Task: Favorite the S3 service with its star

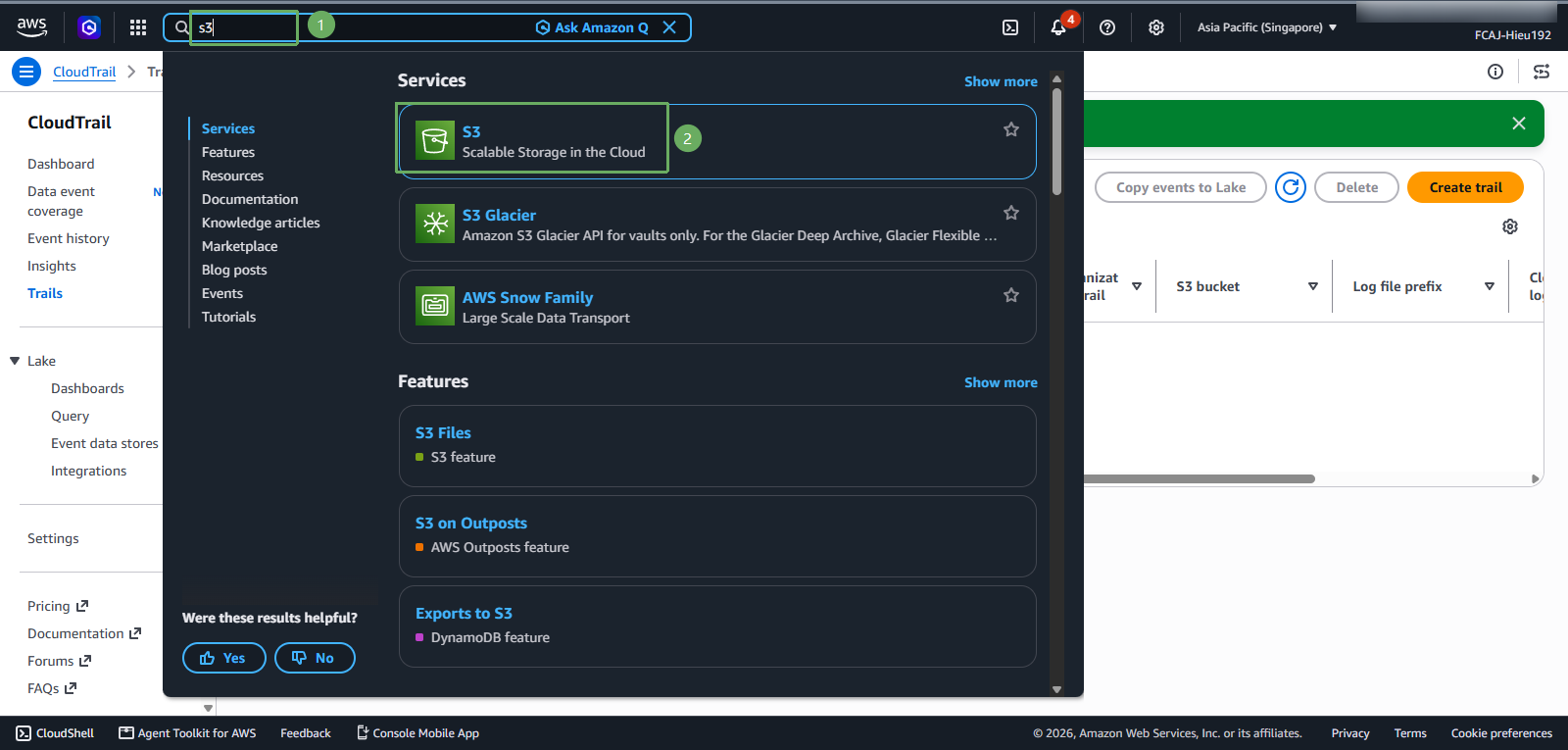Action: coord(1011,129)
